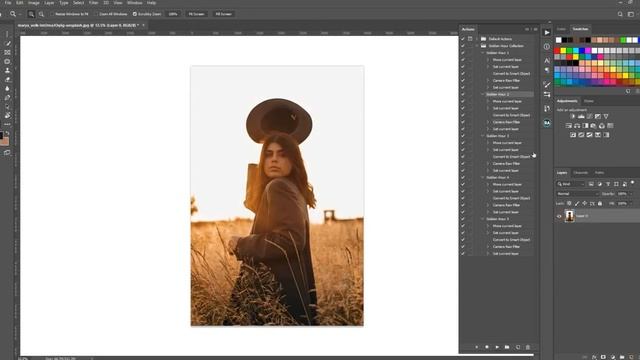Collapse the Golden Hour 1 action

pos(483,53)
